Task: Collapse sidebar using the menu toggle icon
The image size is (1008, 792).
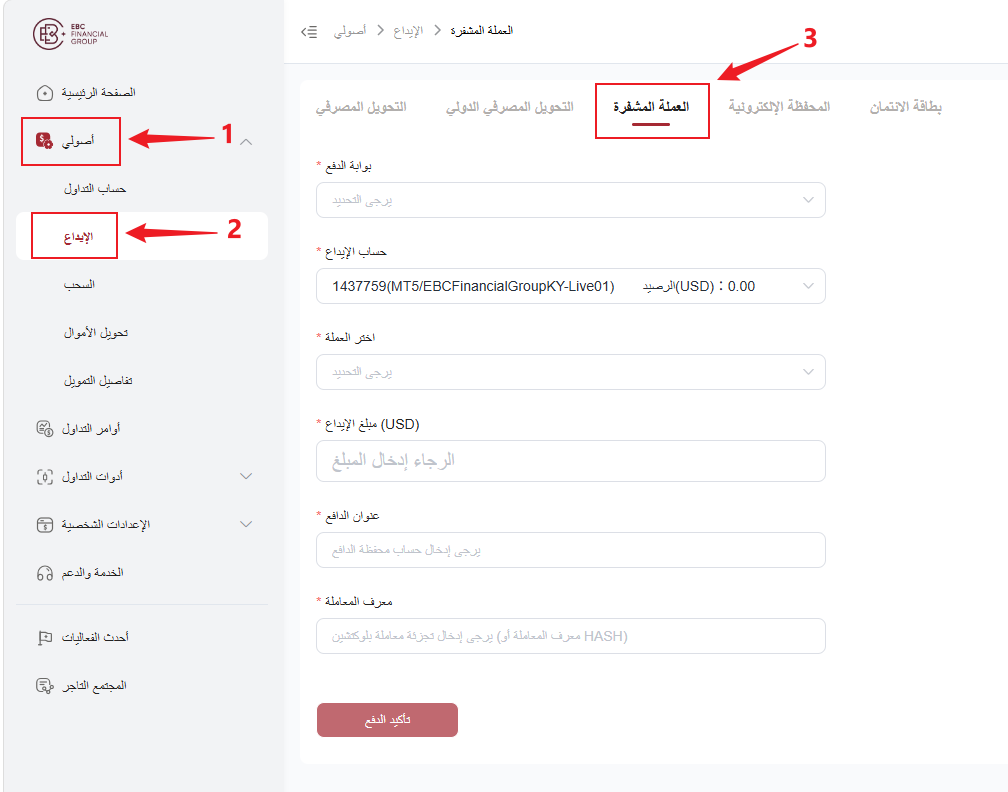Action: pos(309,32)
